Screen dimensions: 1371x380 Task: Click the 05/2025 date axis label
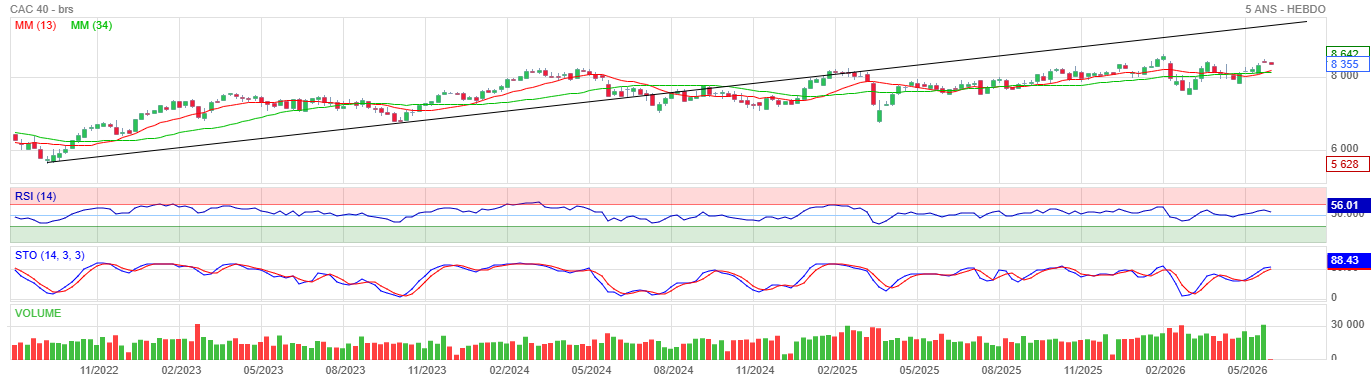pyautogui.click(x=919, y=369)
